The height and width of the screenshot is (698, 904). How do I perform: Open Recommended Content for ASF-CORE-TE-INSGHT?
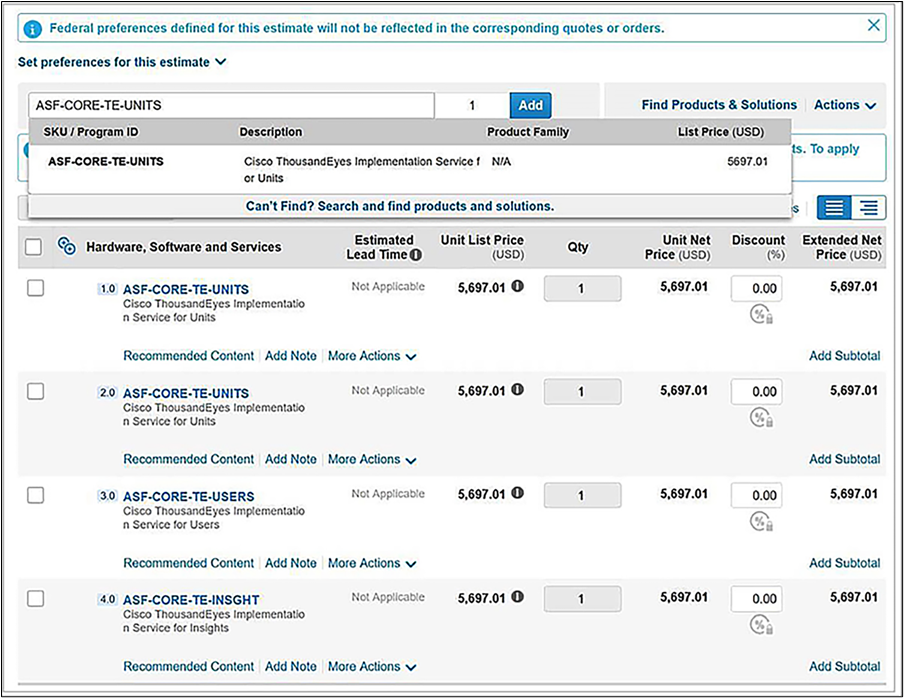(189, 667)
